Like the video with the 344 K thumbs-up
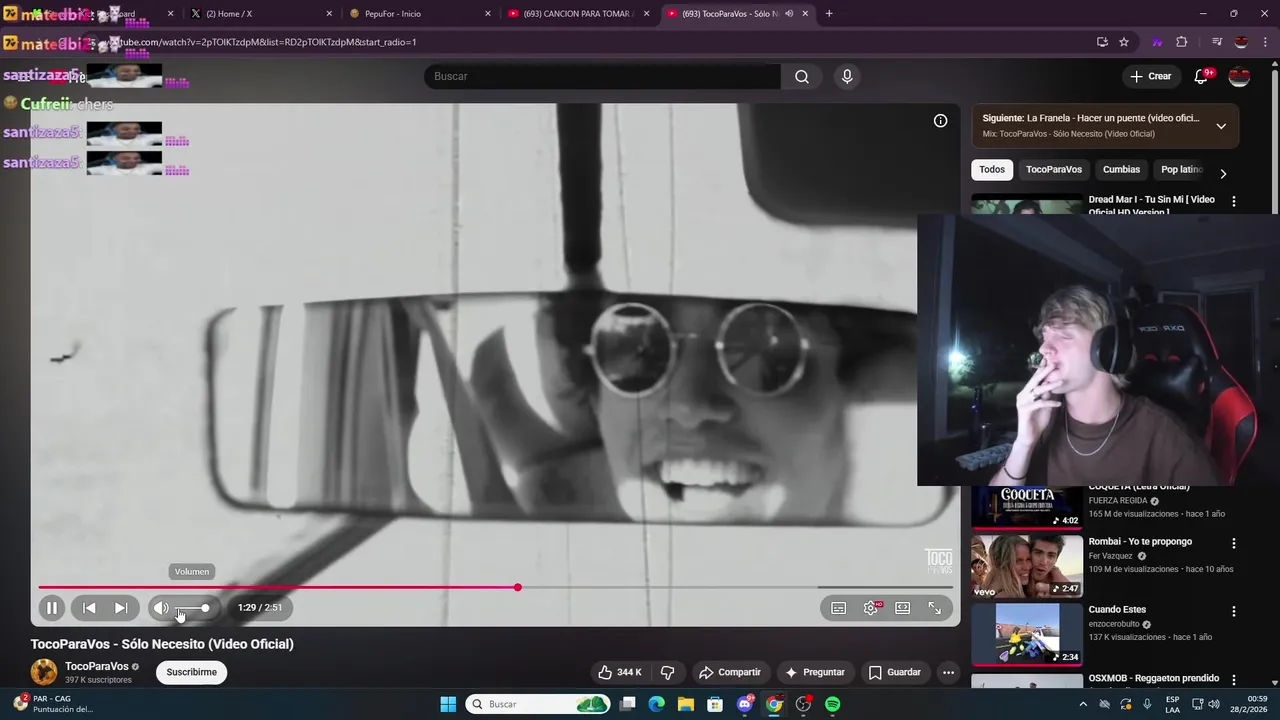1280x720 pixels. (620, 672)
